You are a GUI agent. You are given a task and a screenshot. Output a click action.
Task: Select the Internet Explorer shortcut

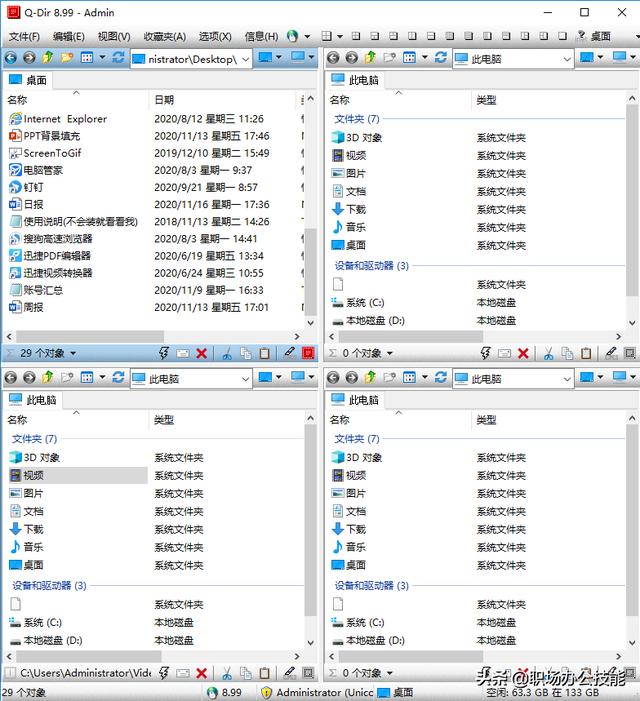point(58,119)
